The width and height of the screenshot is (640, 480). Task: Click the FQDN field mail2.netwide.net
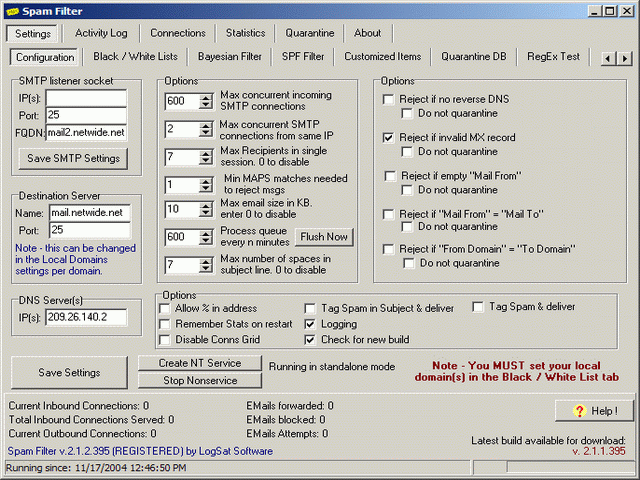point(86,133)
